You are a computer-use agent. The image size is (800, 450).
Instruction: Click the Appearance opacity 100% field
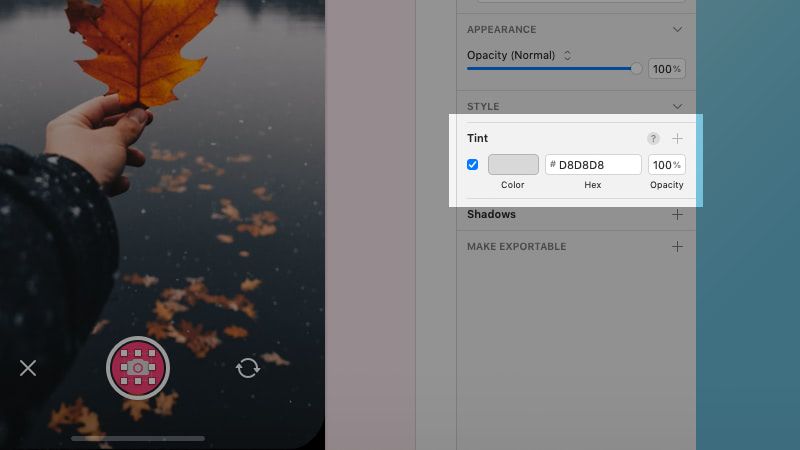[667, 68]
